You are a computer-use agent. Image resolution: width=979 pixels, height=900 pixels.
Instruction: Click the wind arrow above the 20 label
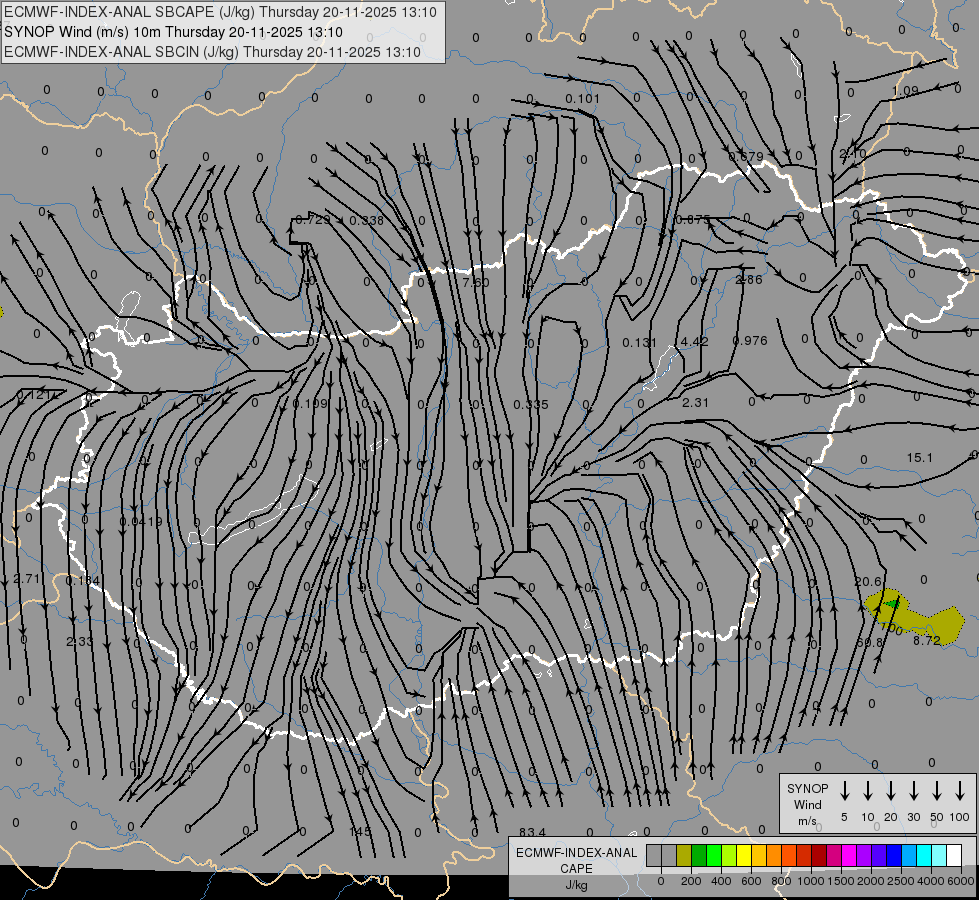(x=890, y=791)
